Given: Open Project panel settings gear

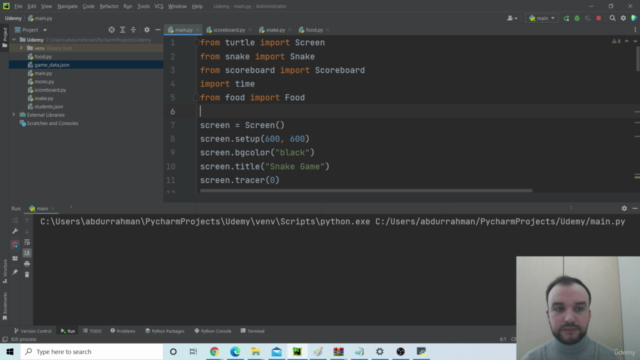Looking at the screenshot, I should coord(147,30).
